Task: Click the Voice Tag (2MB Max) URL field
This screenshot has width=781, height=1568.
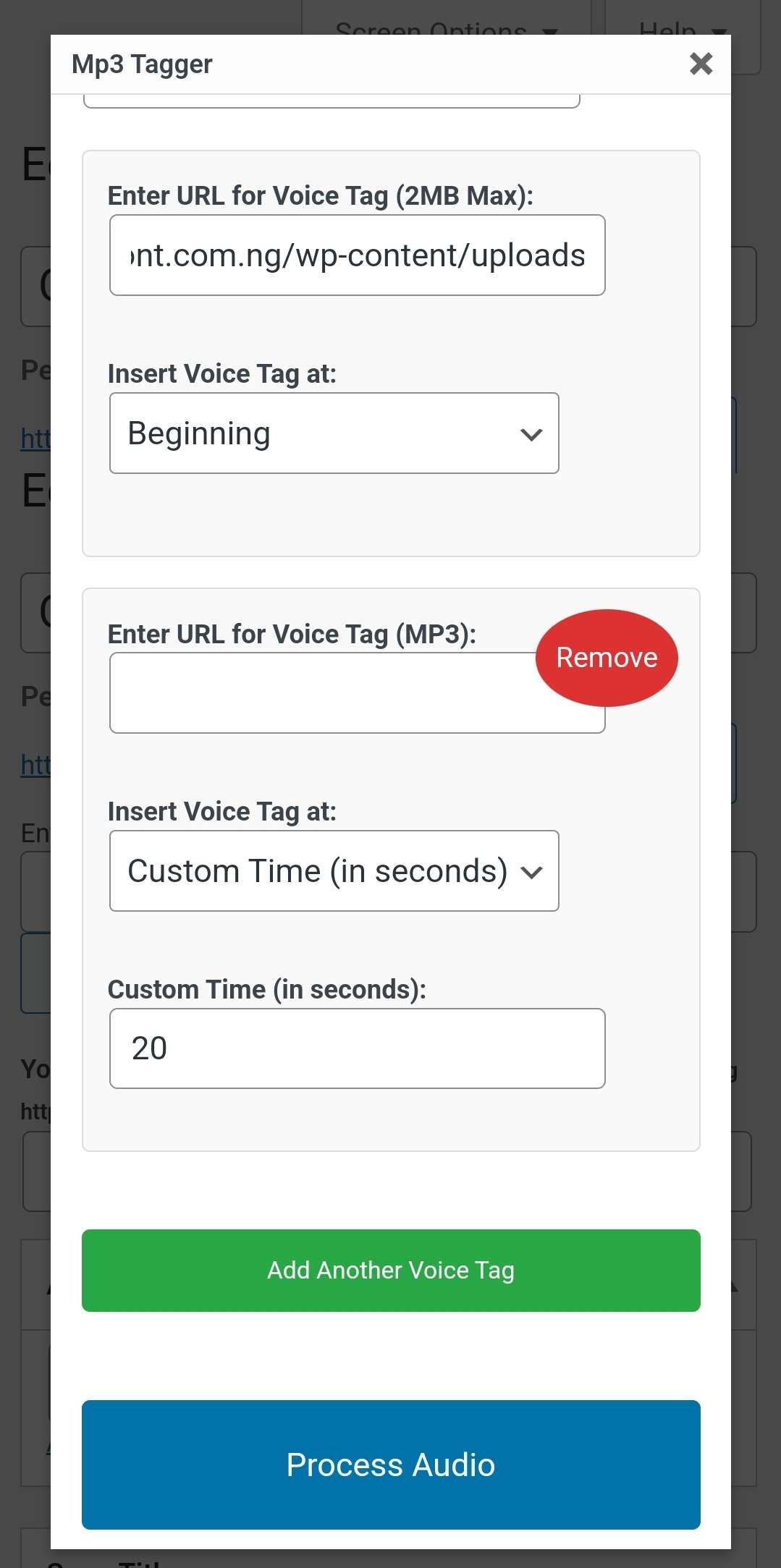Action: coord(357,255)
